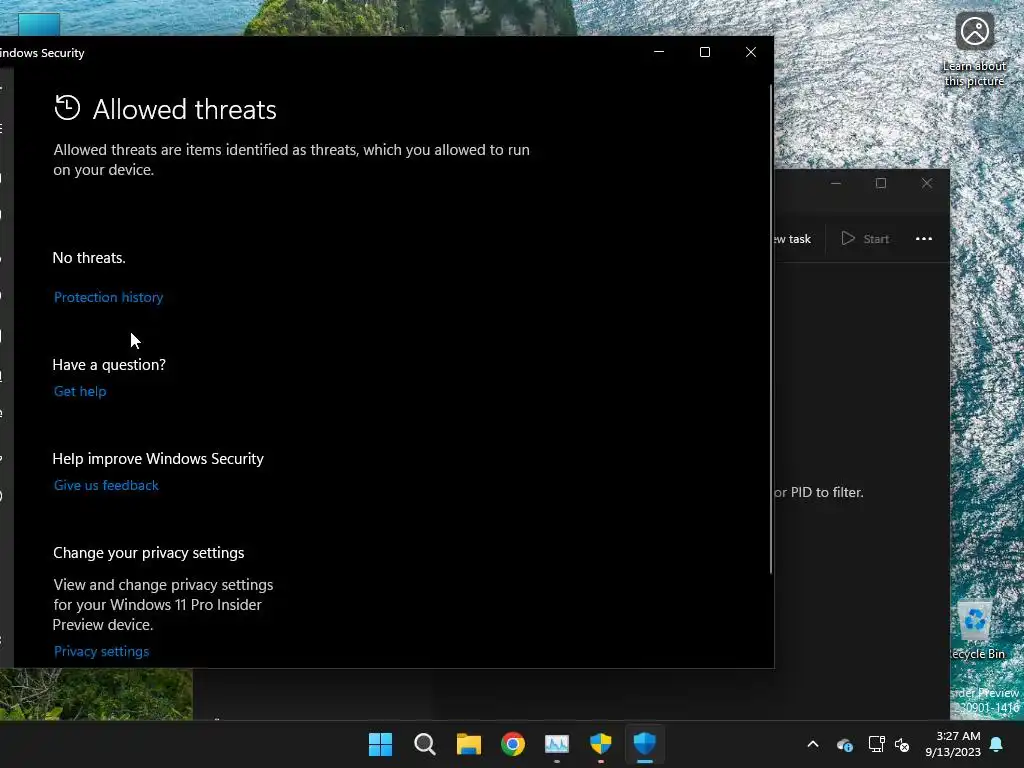Open Google Chrome from the taskbar
The image size is (1024, 768).
(x=513, y=744)
